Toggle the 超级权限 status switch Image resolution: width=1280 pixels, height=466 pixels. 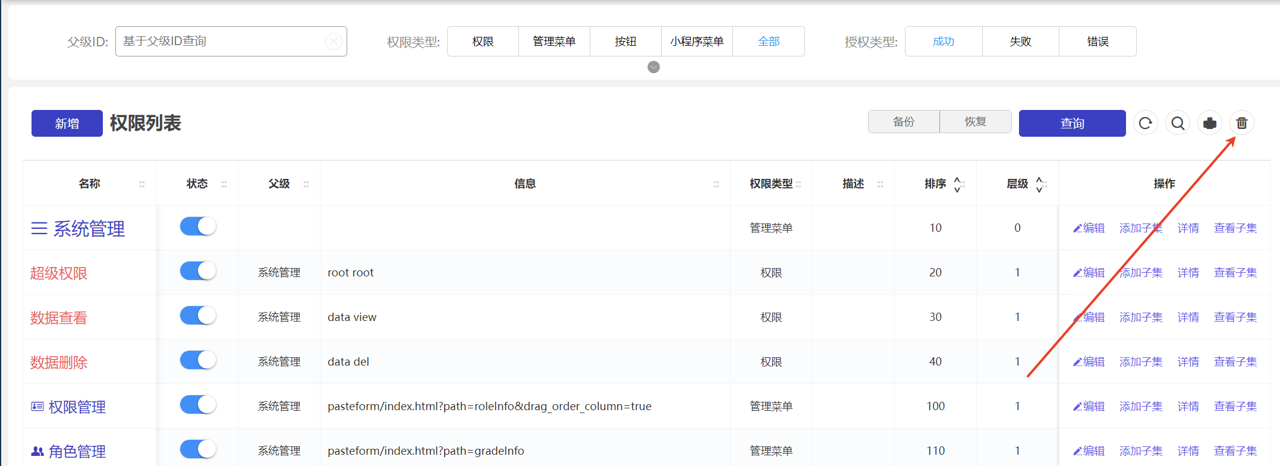[198, 271]
